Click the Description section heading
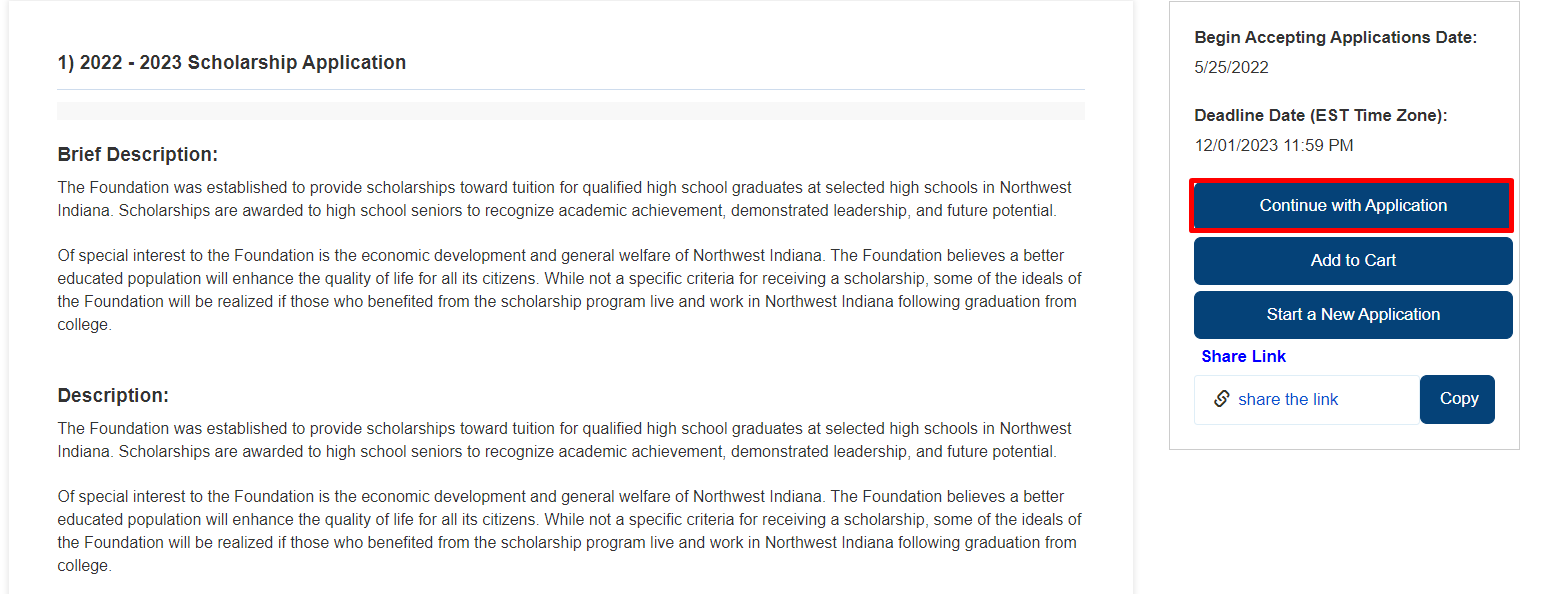Screen dimensions: 1560x594 click(113, 396)
